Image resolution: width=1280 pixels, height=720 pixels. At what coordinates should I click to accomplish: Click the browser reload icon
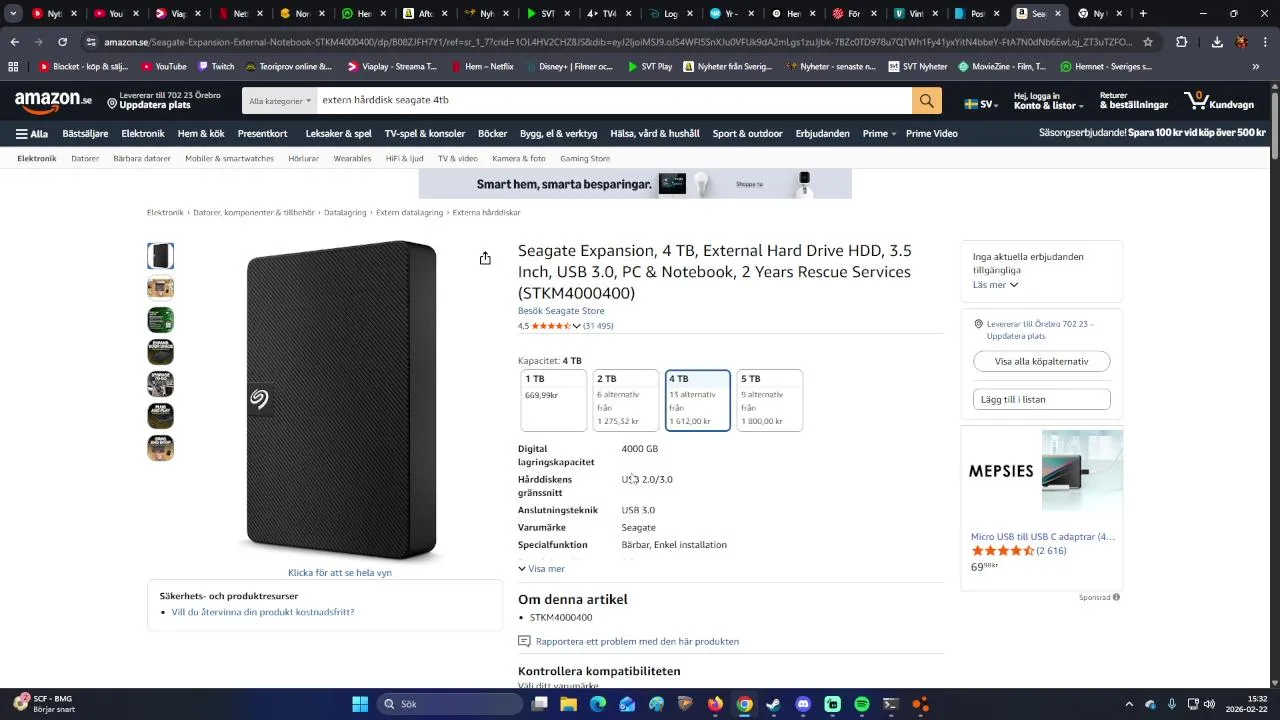coord(62,42)
